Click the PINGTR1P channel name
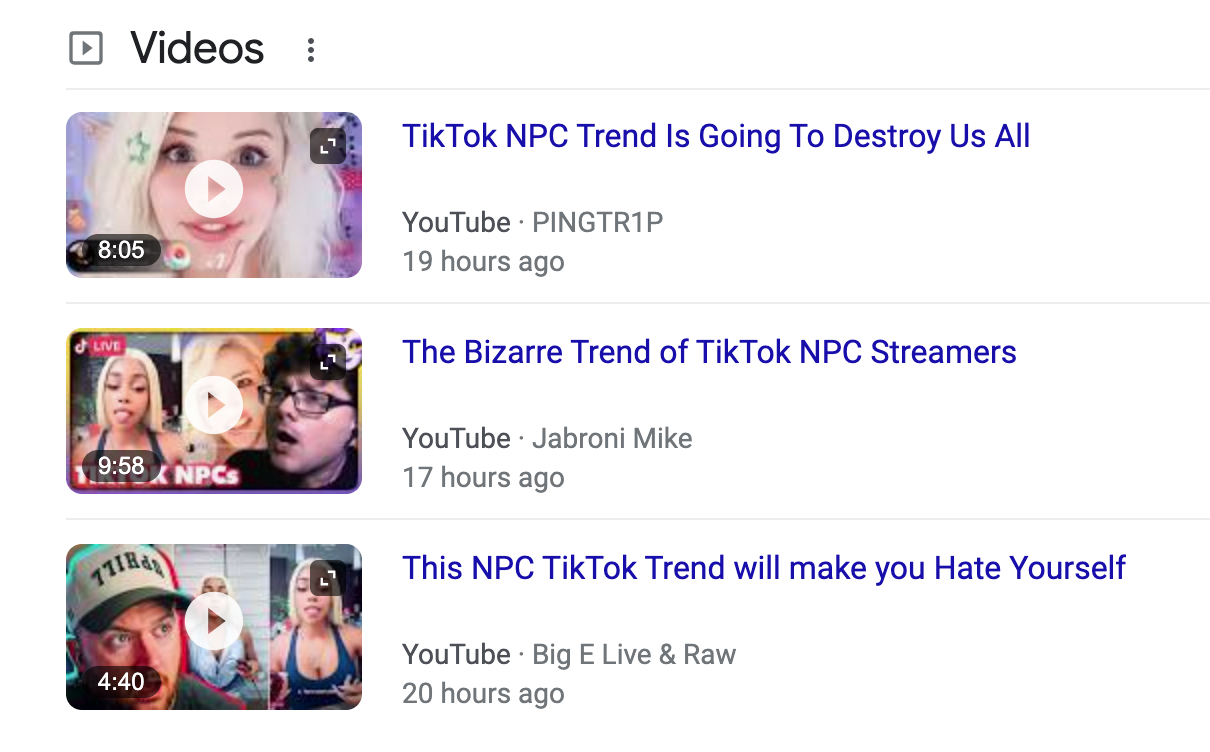 (598, 222)
